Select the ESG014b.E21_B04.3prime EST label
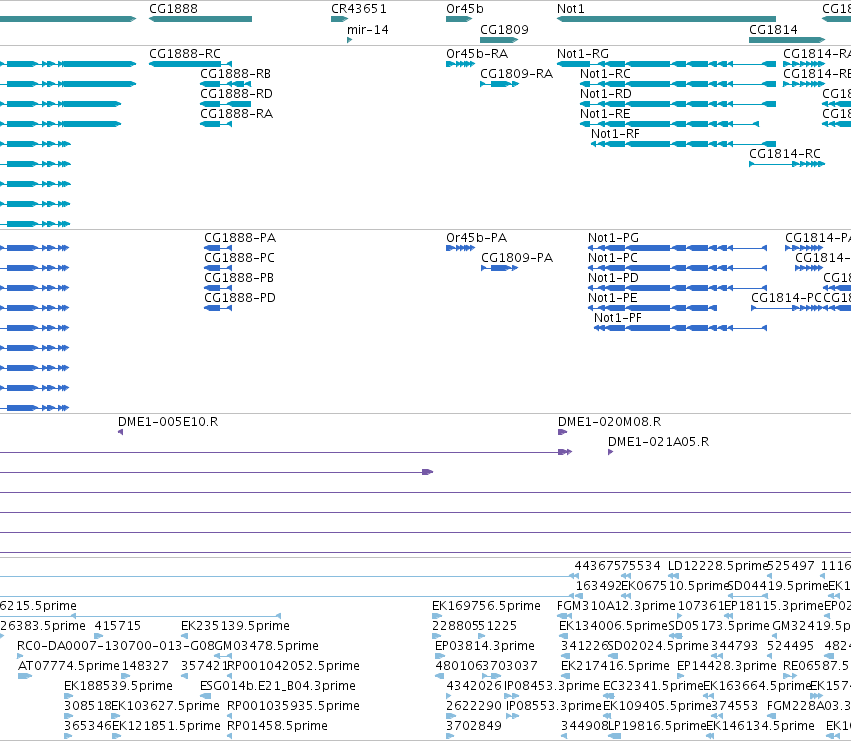This screenshot has width=851, height=741. click(278, 686)
